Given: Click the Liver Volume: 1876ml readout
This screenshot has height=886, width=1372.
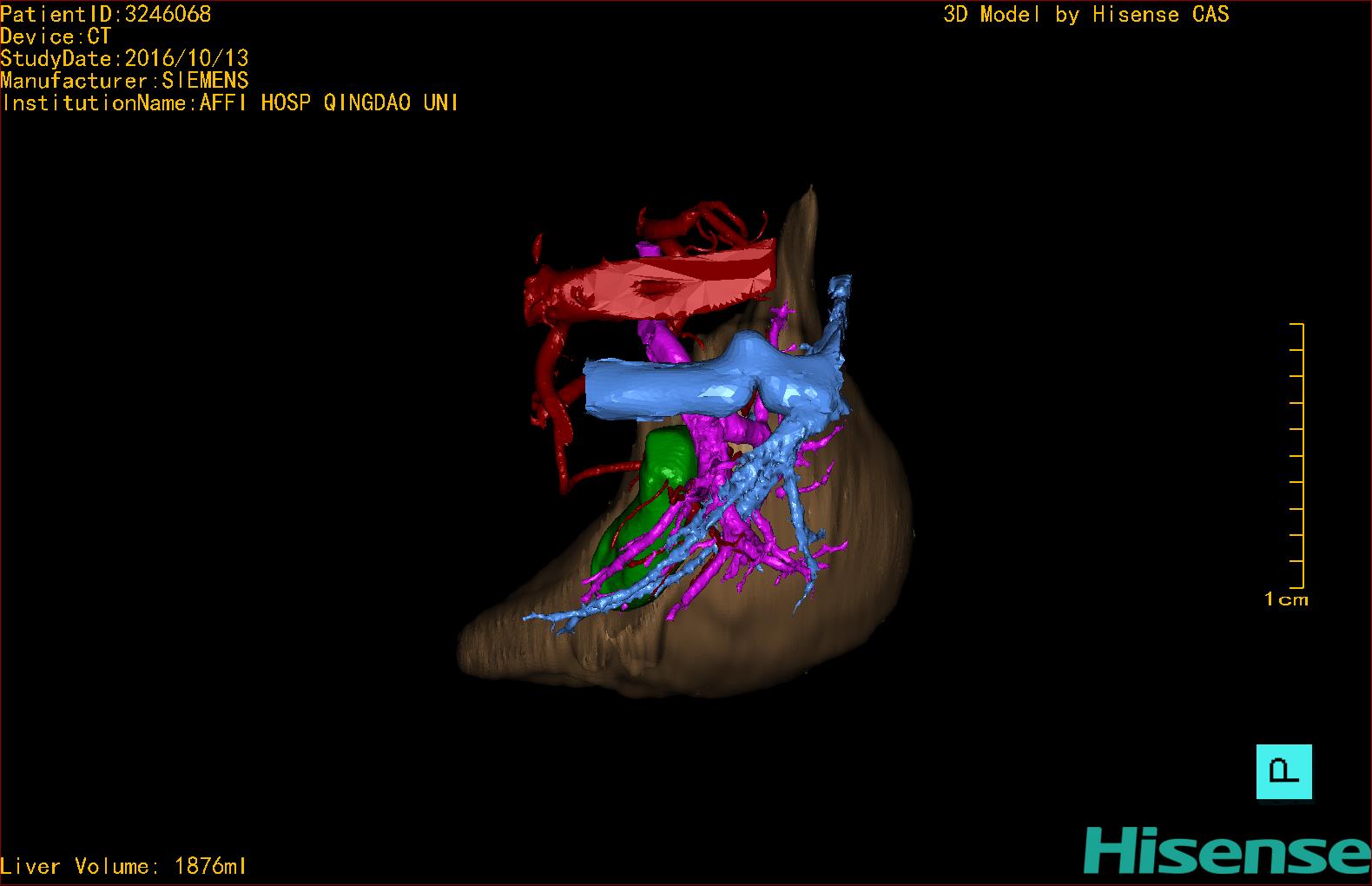Looking at the screenshot, I should point(123,866).
